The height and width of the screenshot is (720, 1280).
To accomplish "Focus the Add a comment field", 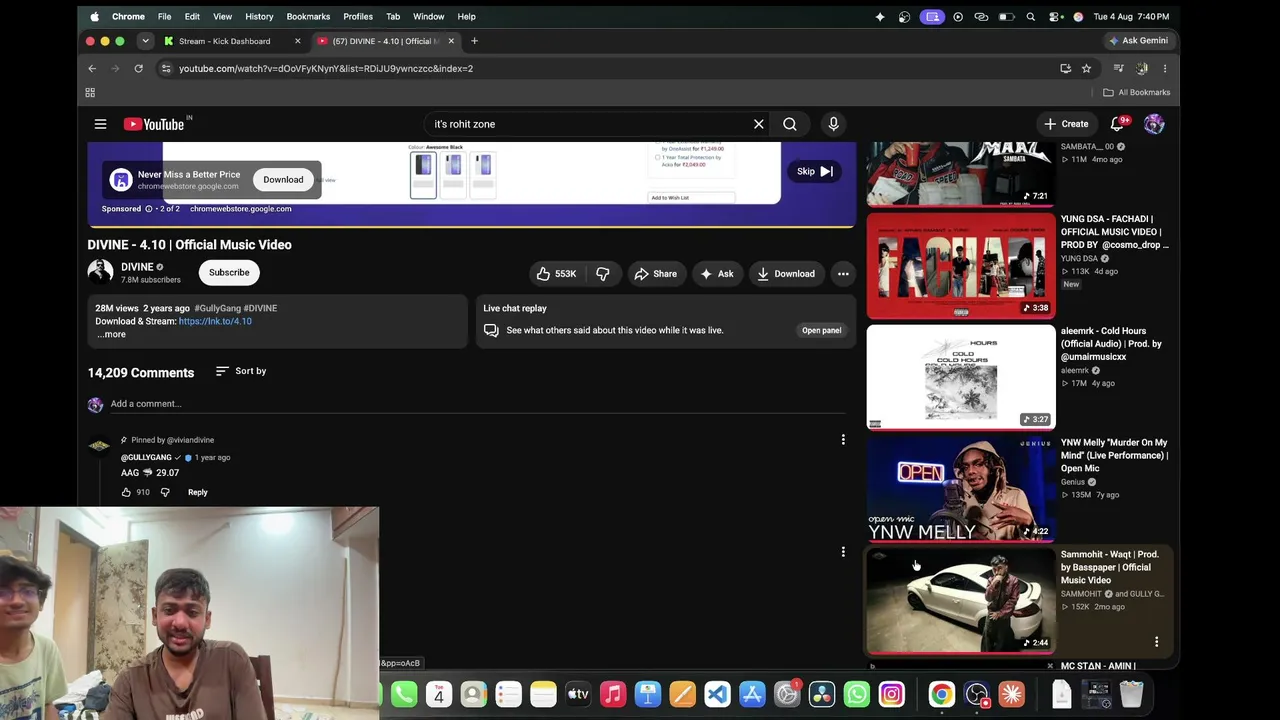I will [480, 404].
